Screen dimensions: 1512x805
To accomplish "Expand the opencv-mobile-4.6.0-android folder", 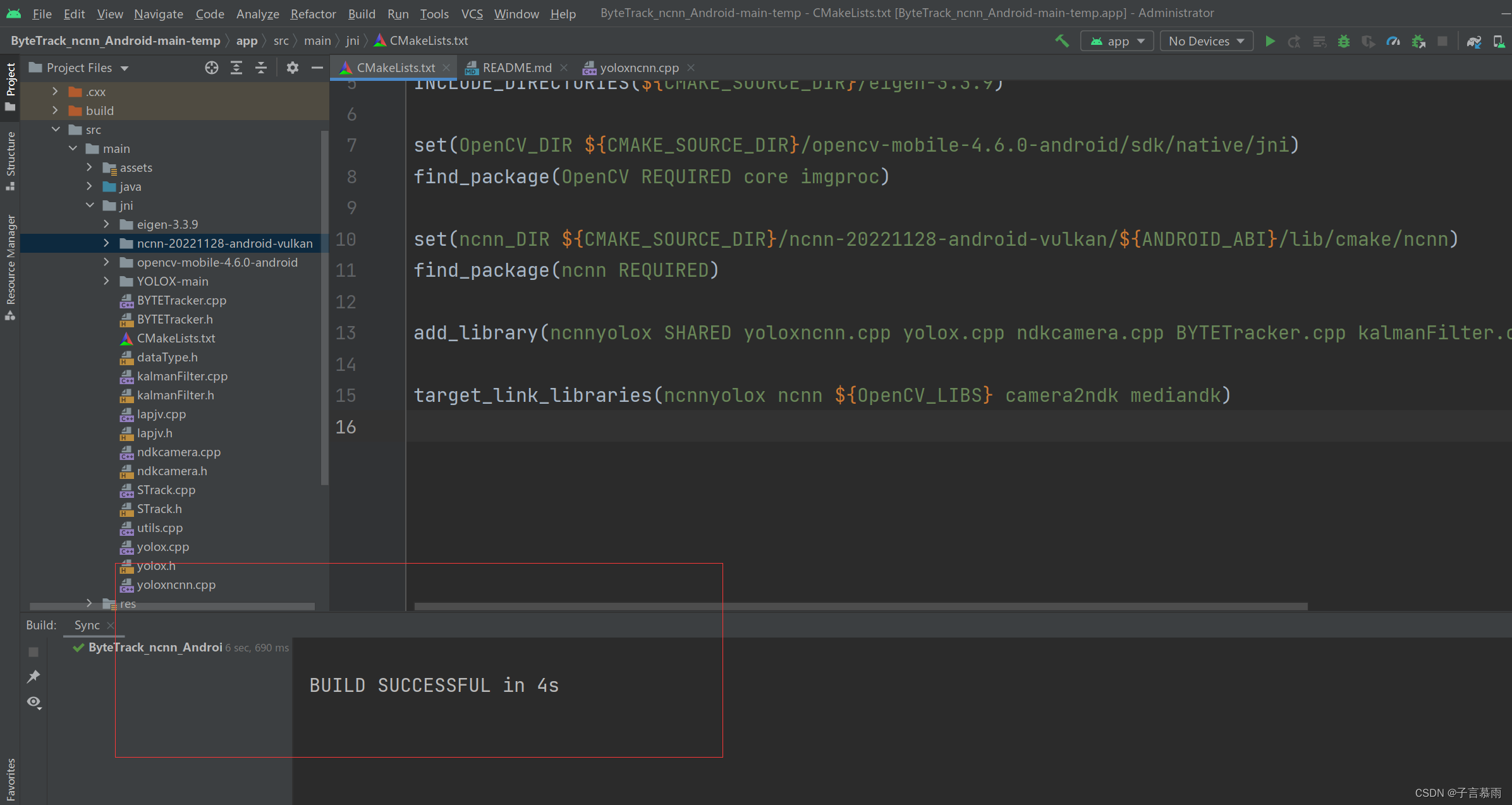I will [106, 262].
